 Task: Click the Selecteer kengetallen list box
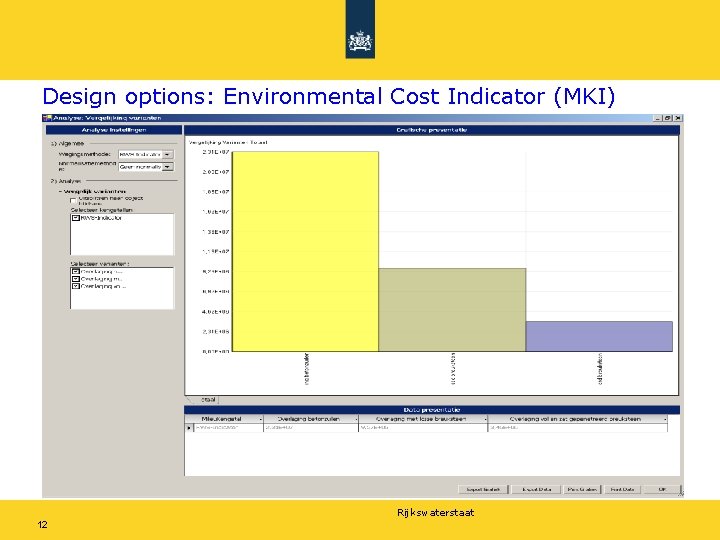coord(122,234)
